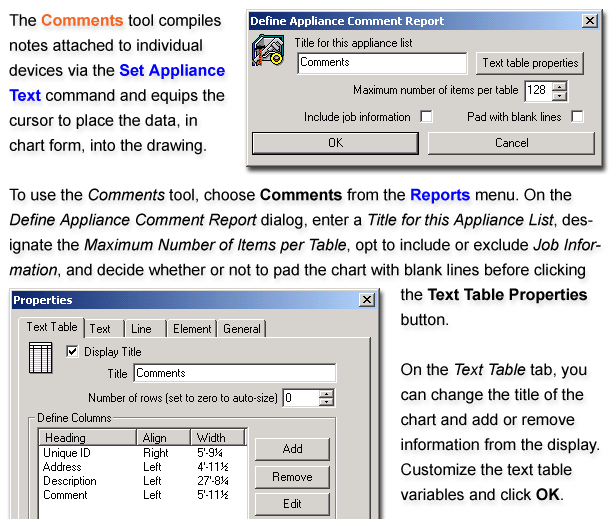Click the Edit column button
Image resolution: width=612 pixels, height=519 pixels.
[x=292, y=504]
